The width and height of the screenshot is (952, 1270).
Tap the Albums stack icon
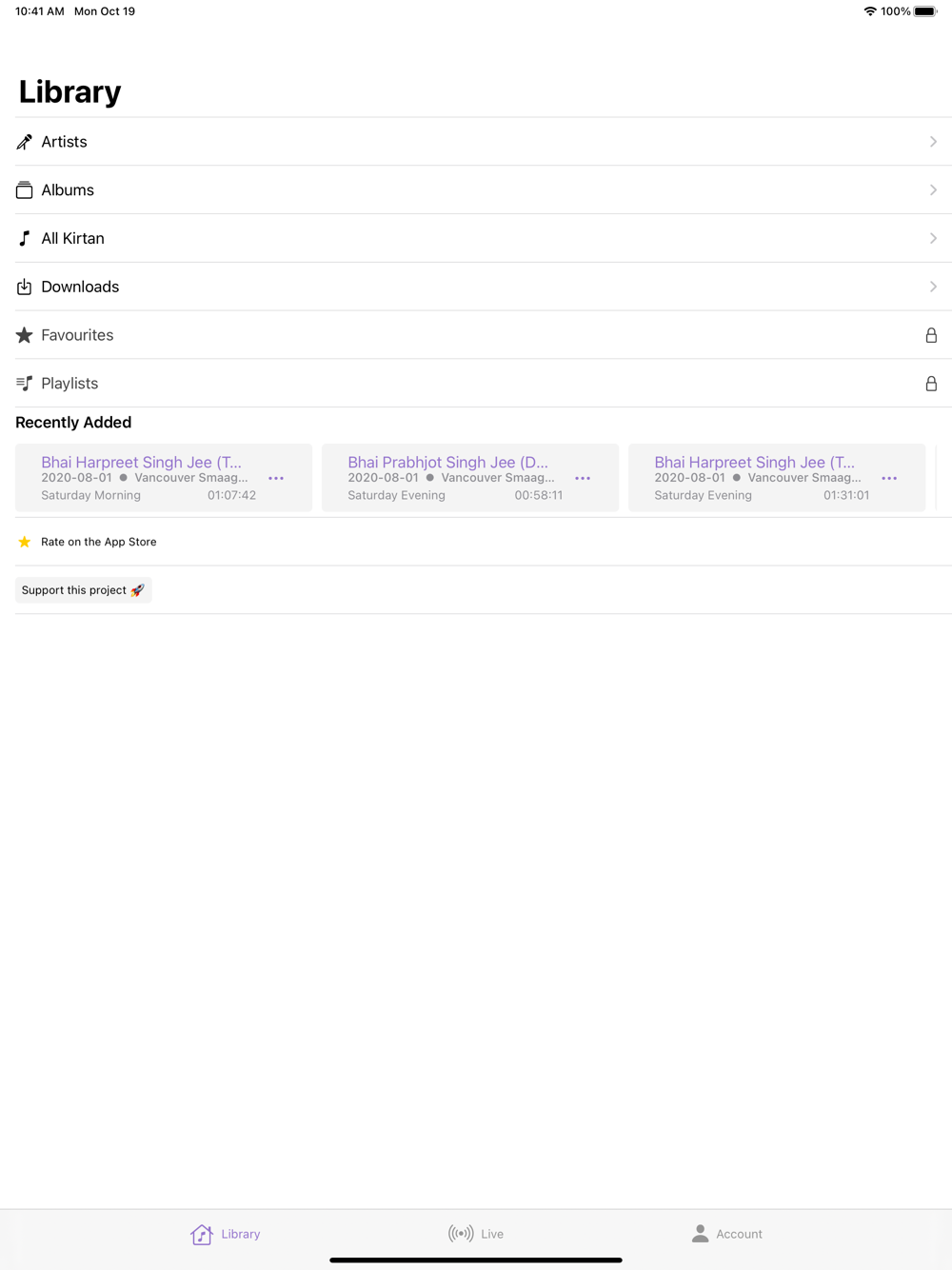click(25, 190)
